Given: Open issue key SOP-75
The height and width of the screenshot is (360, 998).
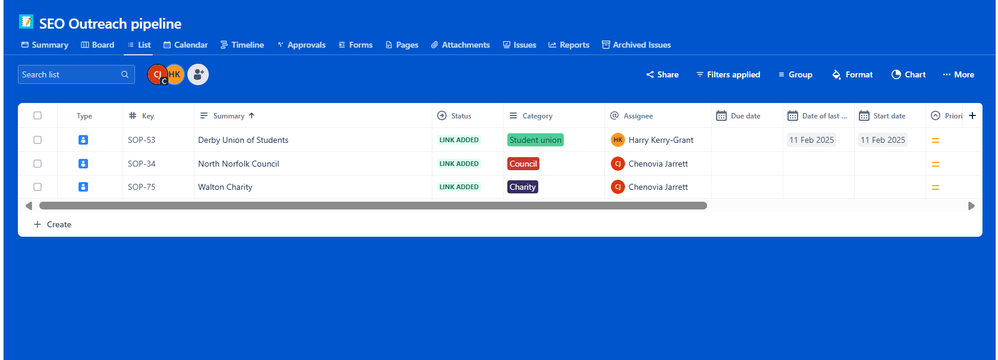Looking at the screenshot, I should point(141,187).
